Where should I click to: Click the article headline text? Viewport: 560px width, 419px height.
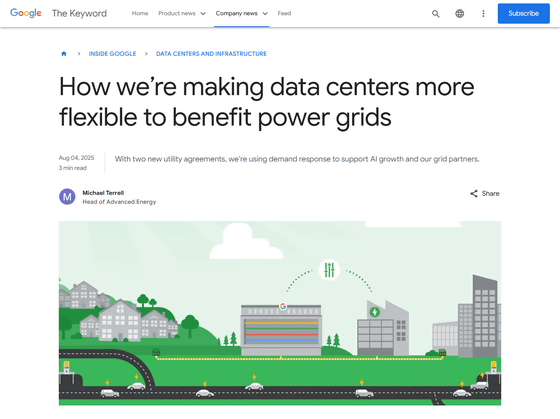pos(266,102)
